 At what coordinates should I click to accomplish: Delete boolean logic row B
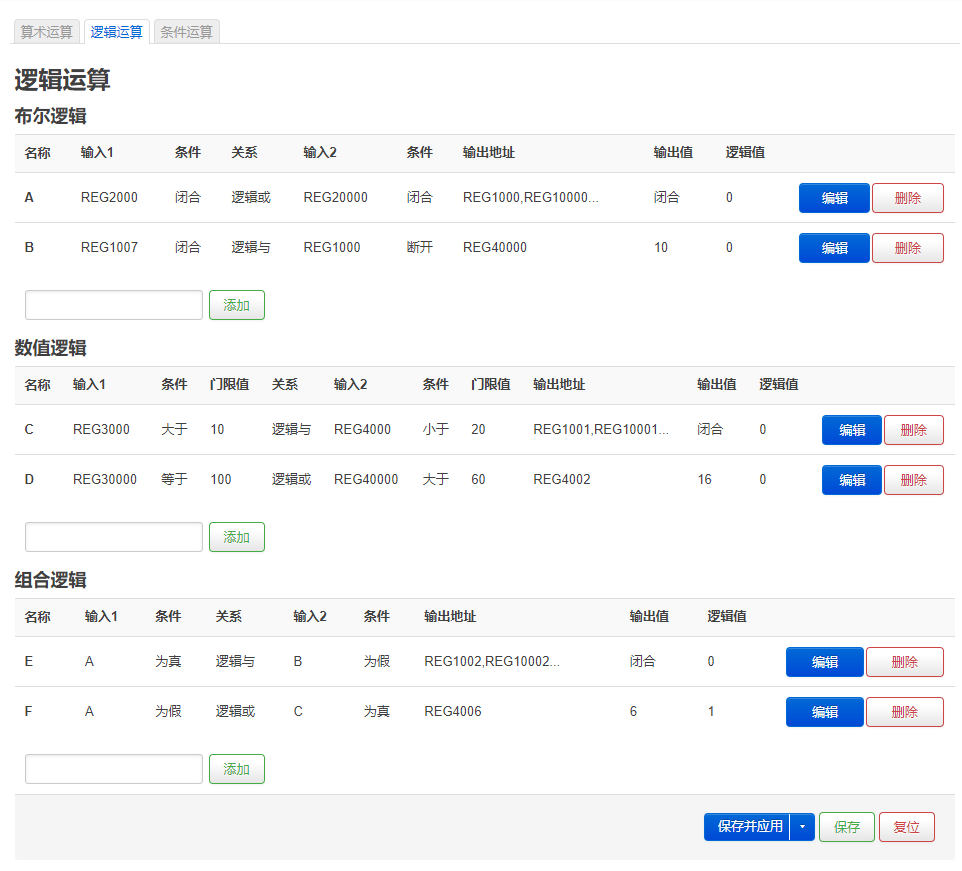(x=907, y=248)
